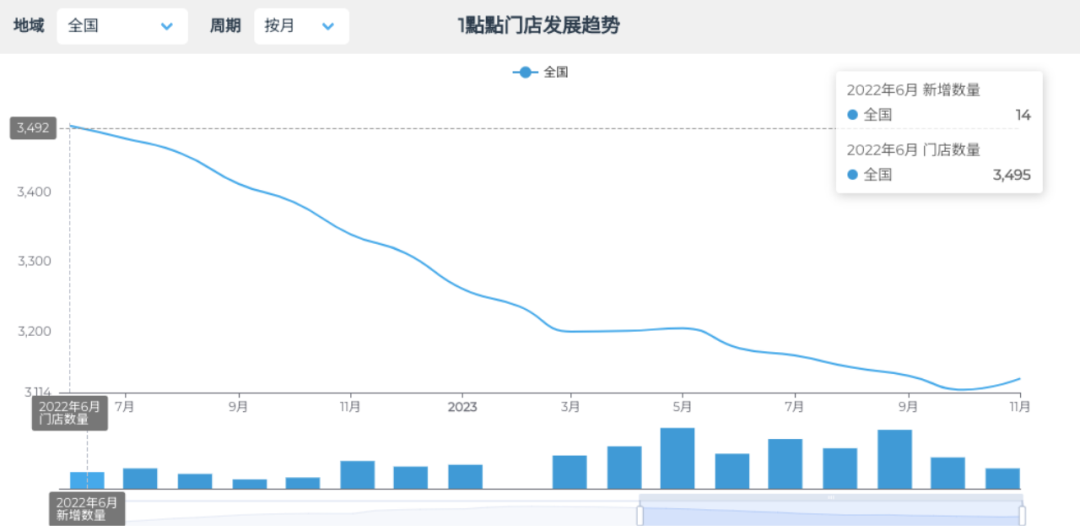Open the 周期 dropdown showing 按月
The height and width of the screenshot is (531, 1080).
coord(301,26)
